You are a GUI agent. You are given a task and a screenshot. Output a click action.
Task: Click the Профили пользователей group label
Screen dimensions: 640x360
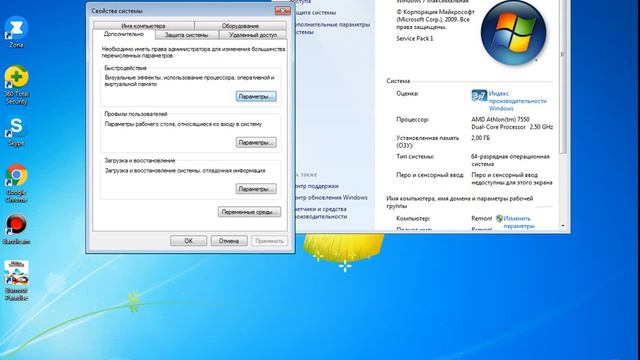136,114
